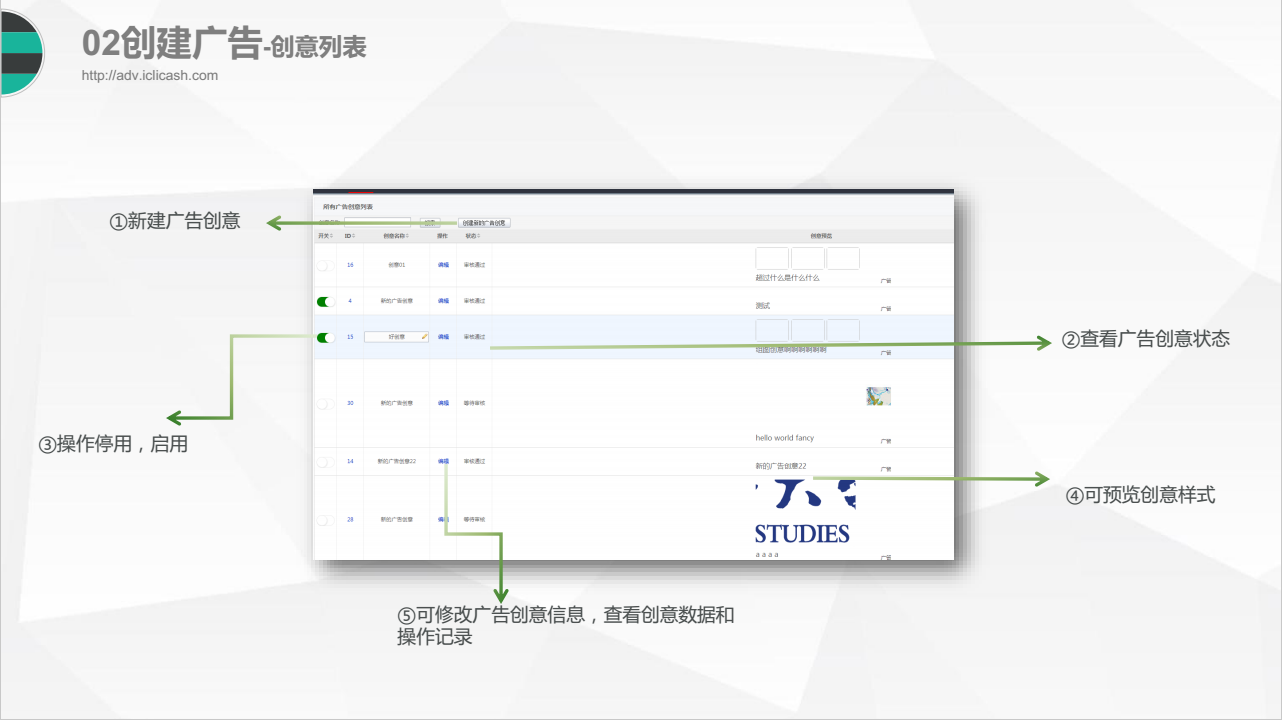Click the pencil icon beside 好创意
This screenshot has height=720, width=1282.
(425, 336)
